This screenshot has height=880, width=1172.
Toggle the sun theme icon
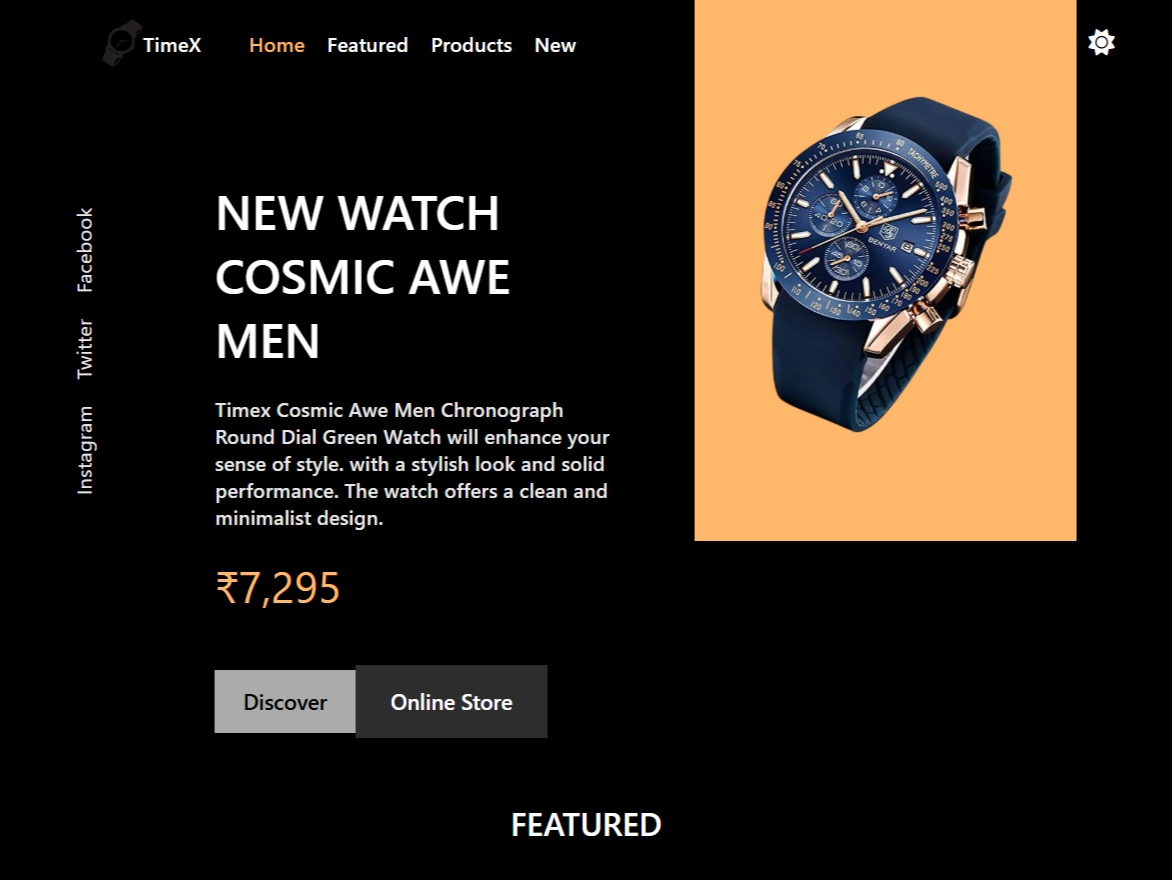(1101, 43)
